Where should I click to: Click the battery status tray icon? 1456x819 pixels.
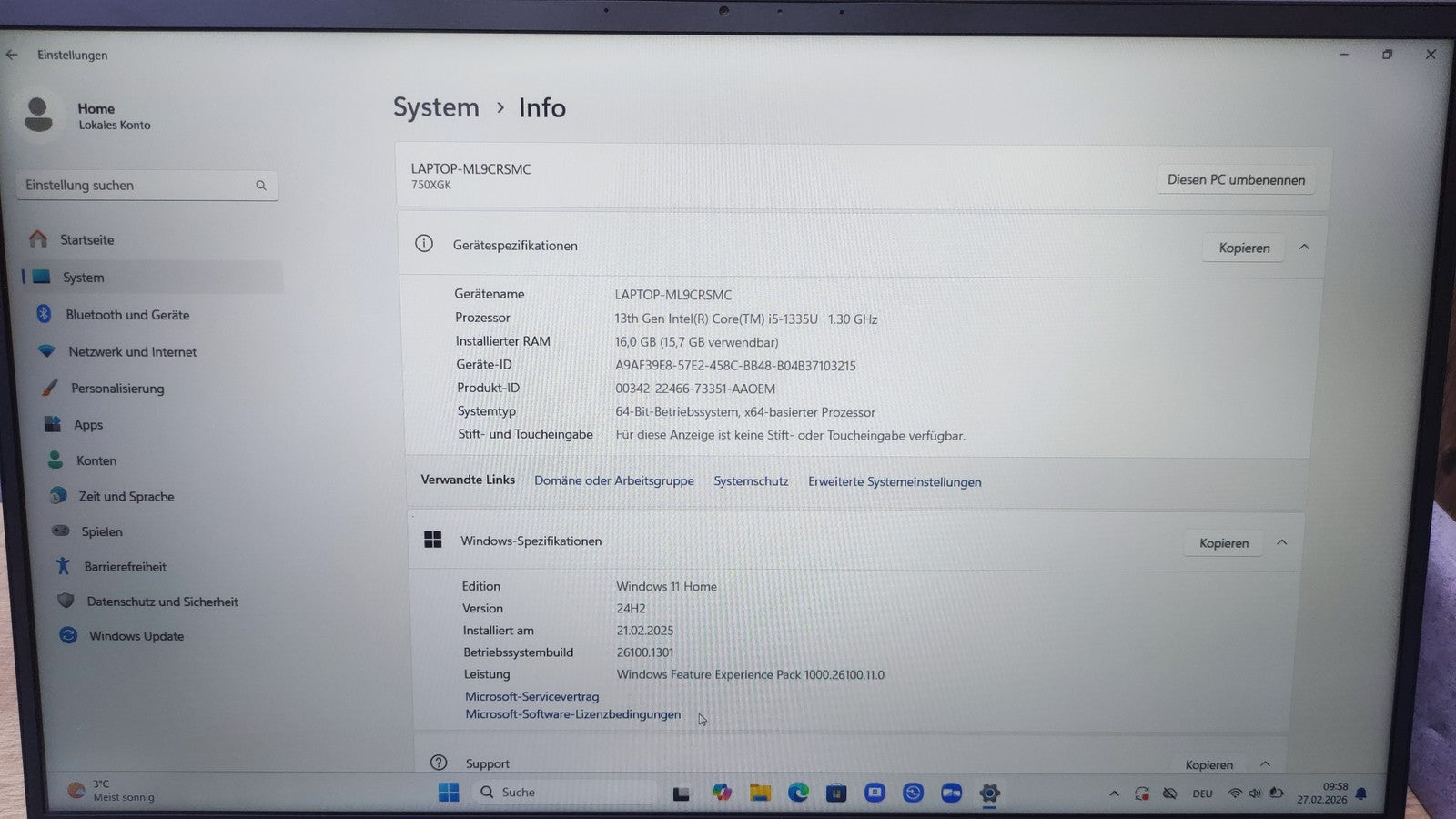[1277, 794]
